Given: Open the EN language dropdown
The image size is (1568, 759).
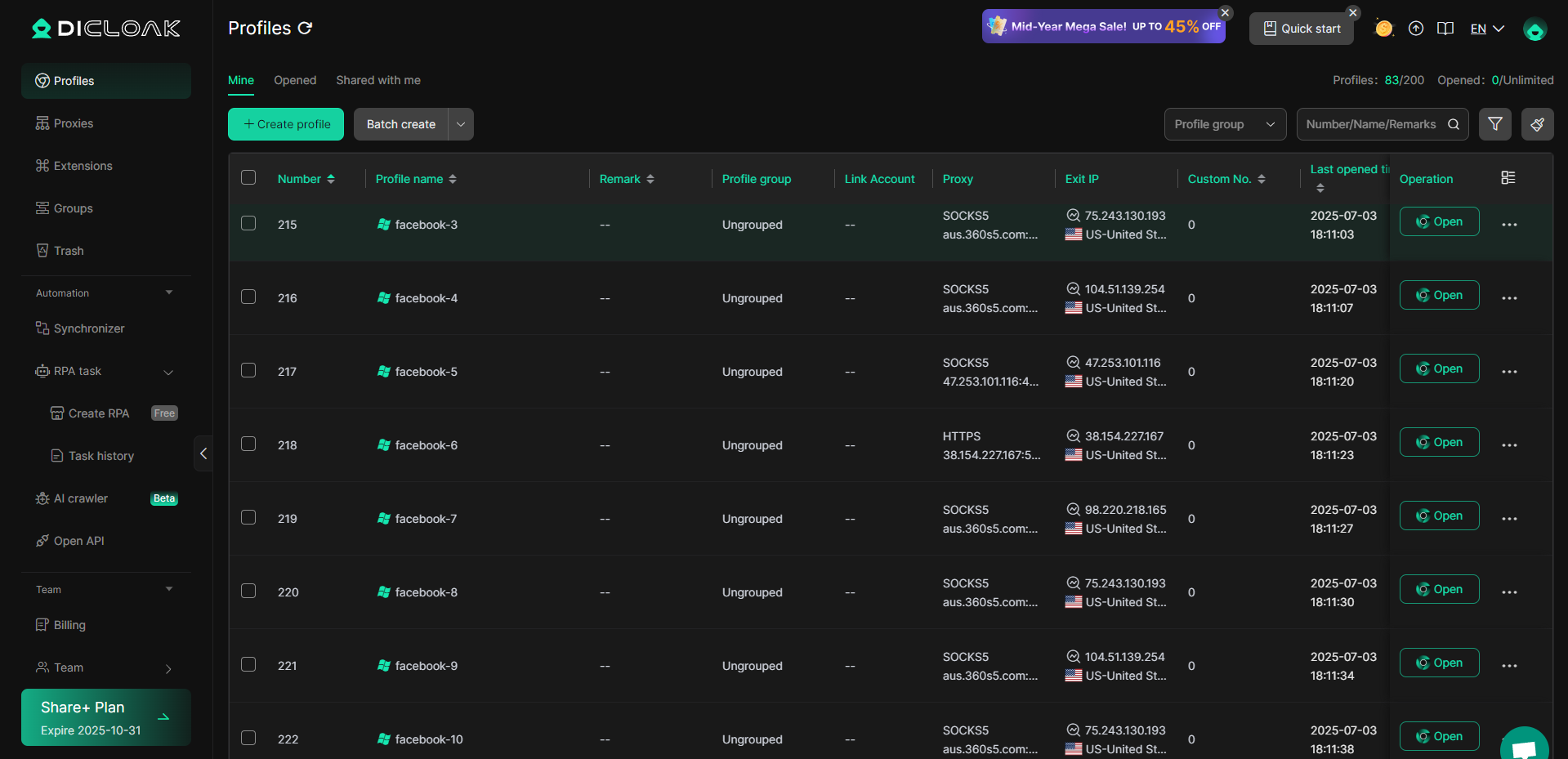Looking at the screenshot, I should tap(1487, 29).
